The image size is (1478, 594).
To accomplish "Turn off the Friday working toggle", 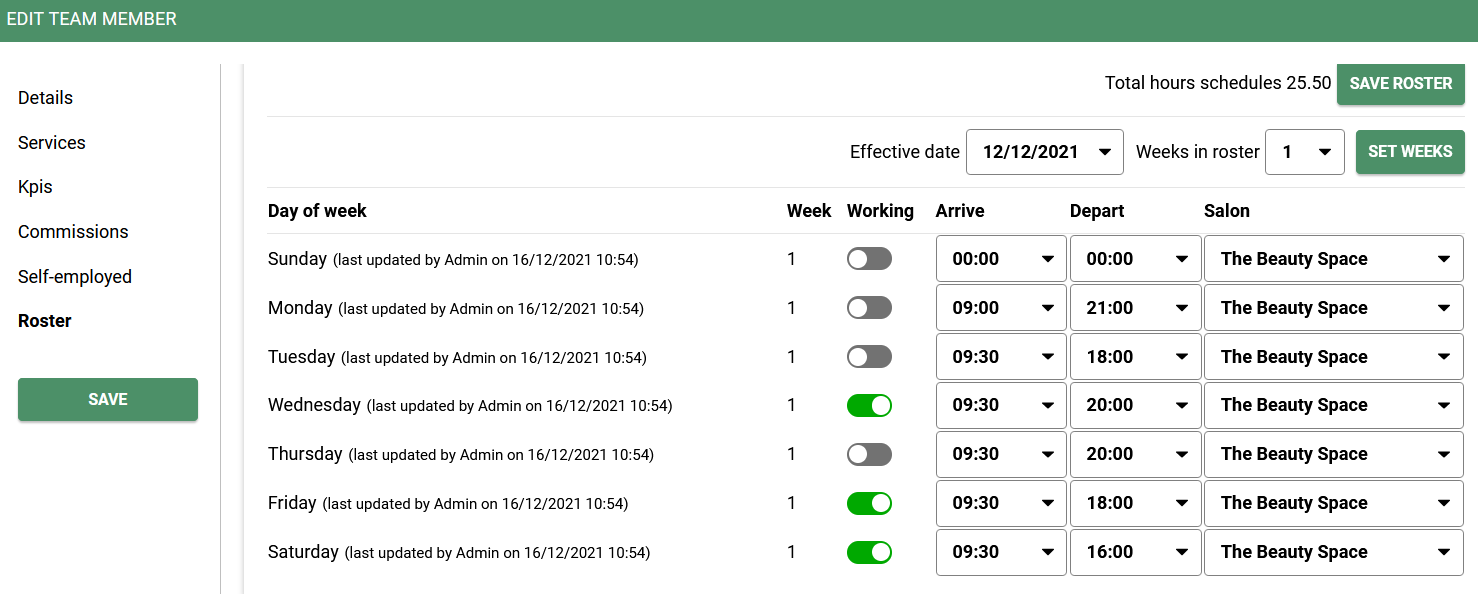I will [x=869, y=503].
